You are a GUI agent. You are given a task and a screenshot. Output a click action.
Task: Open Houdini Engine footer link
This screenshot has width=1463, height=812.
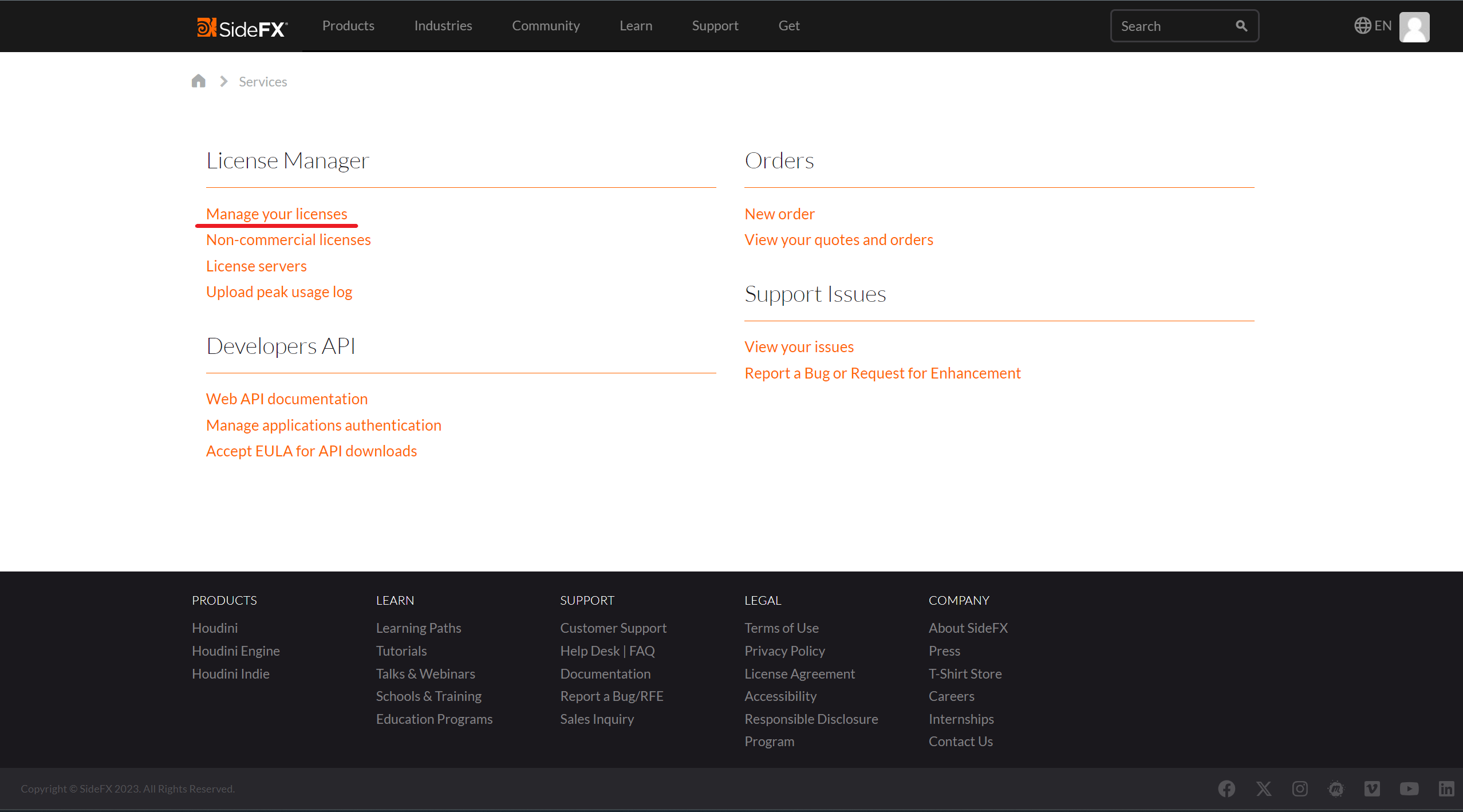(x=236, y=651)
